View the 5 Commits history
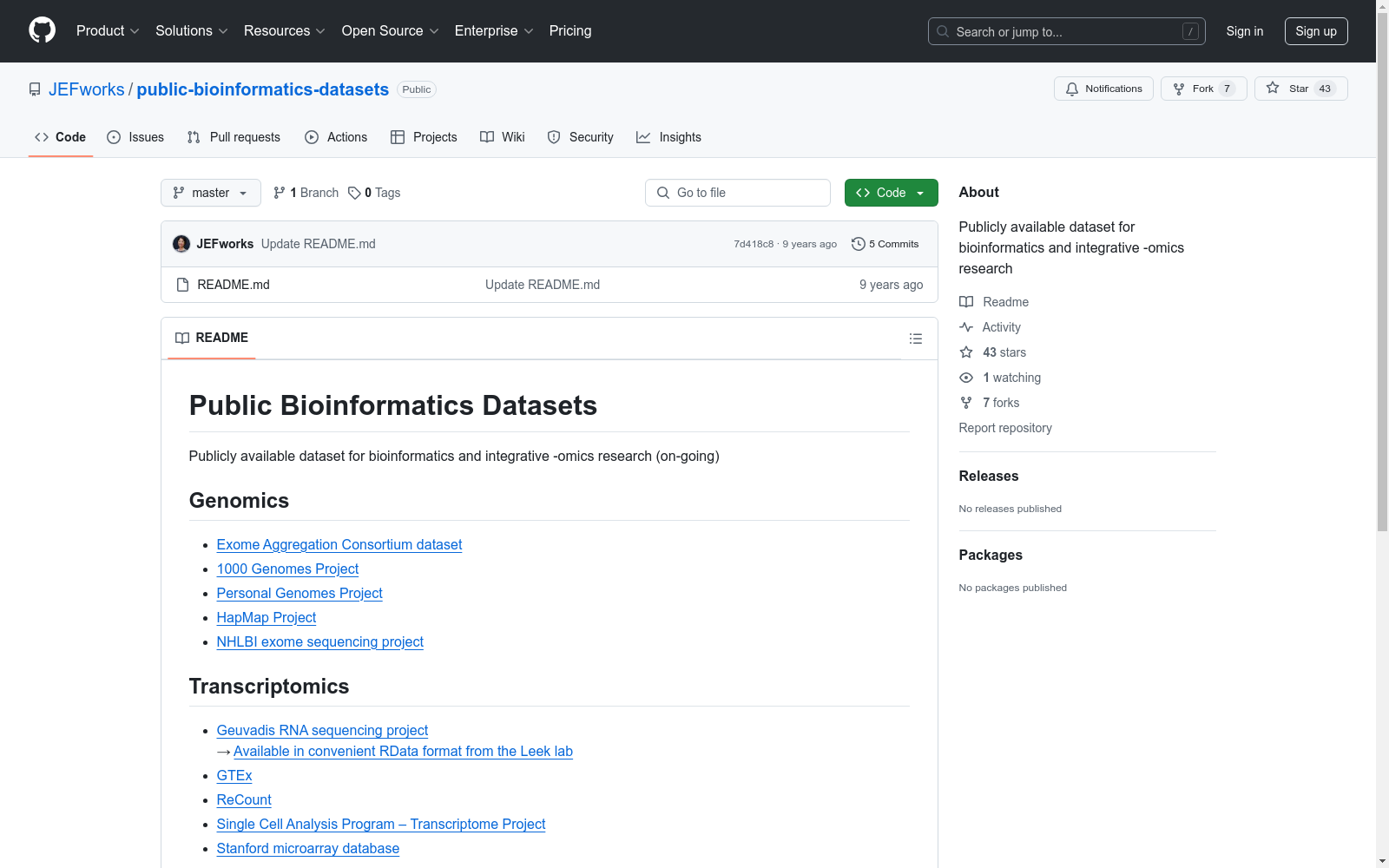 coord(885,244)
